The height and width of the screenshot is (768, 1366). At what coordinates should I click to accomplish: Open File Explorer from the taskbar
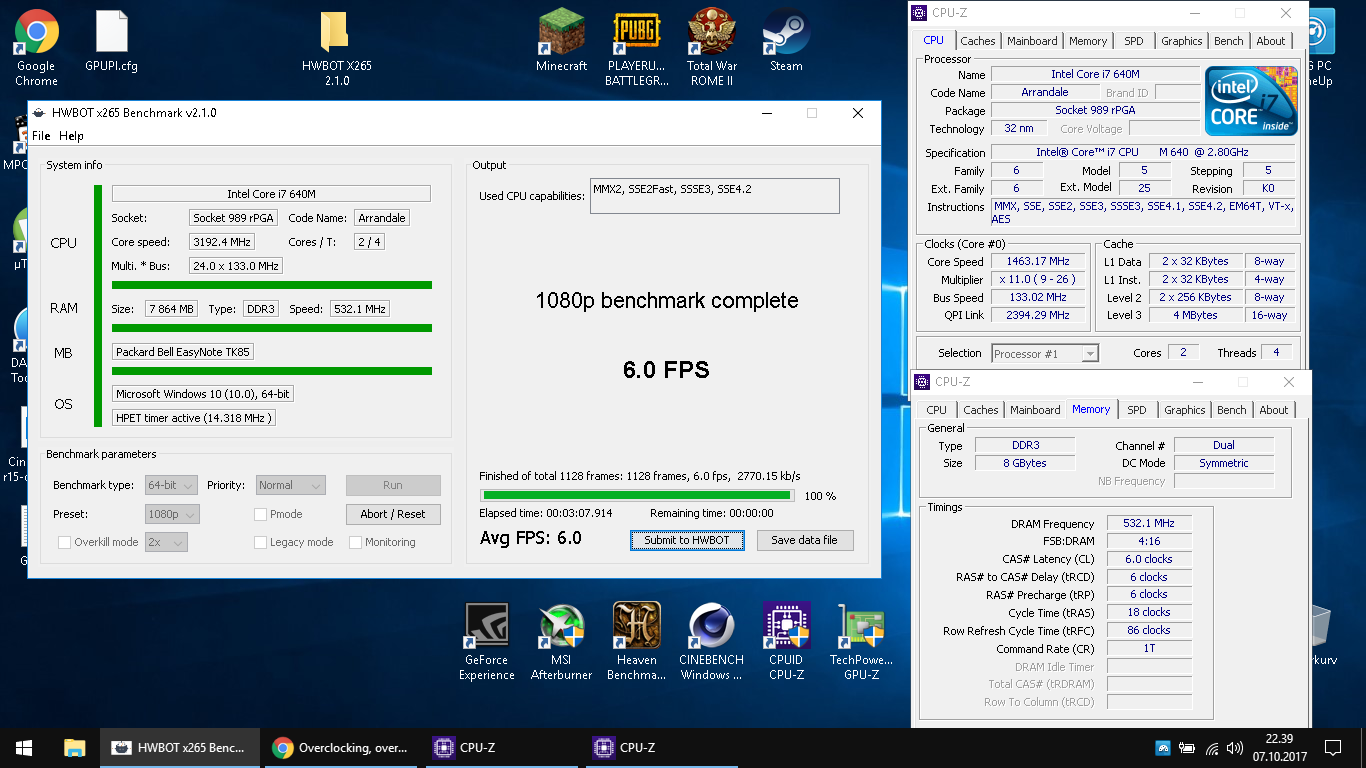[74, 747]
